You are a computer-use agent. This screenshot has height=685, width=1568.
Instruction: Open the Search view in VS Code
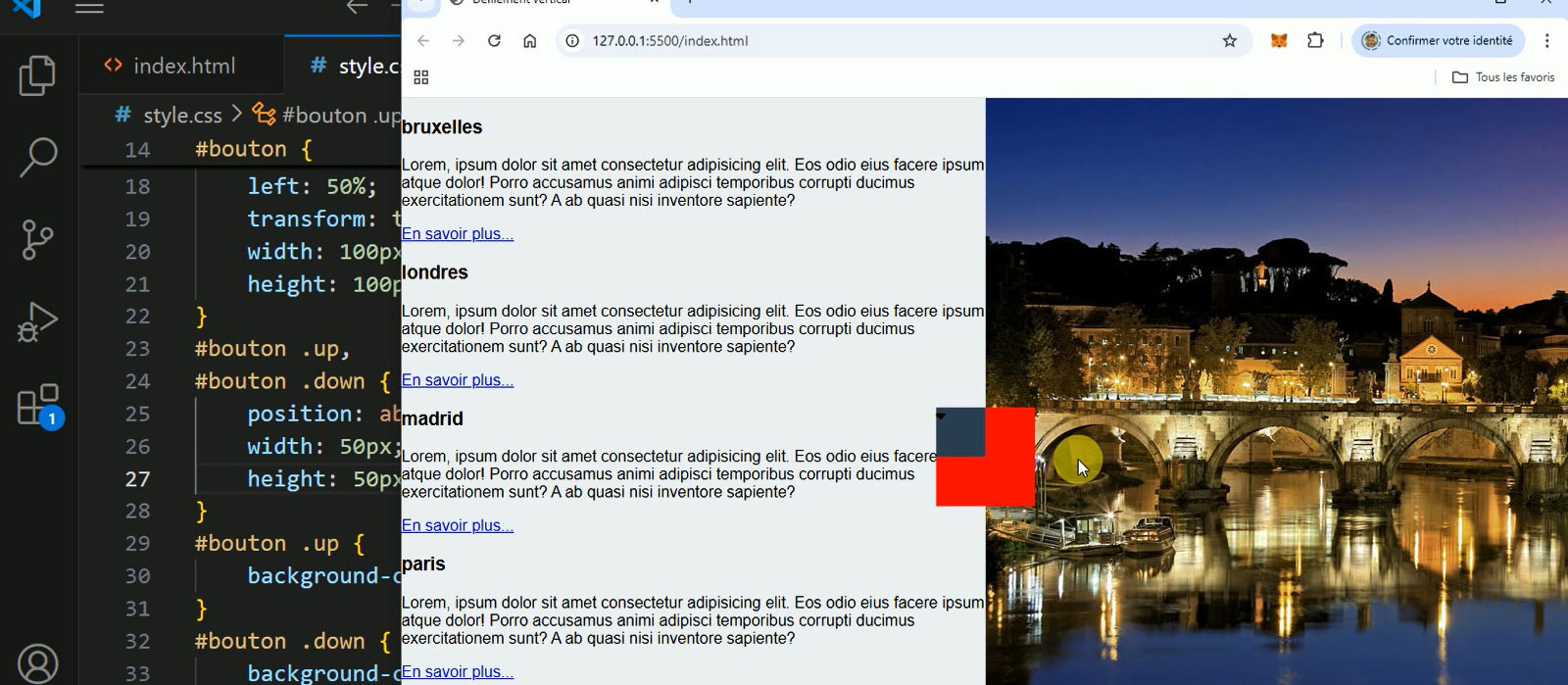point(37,157)
